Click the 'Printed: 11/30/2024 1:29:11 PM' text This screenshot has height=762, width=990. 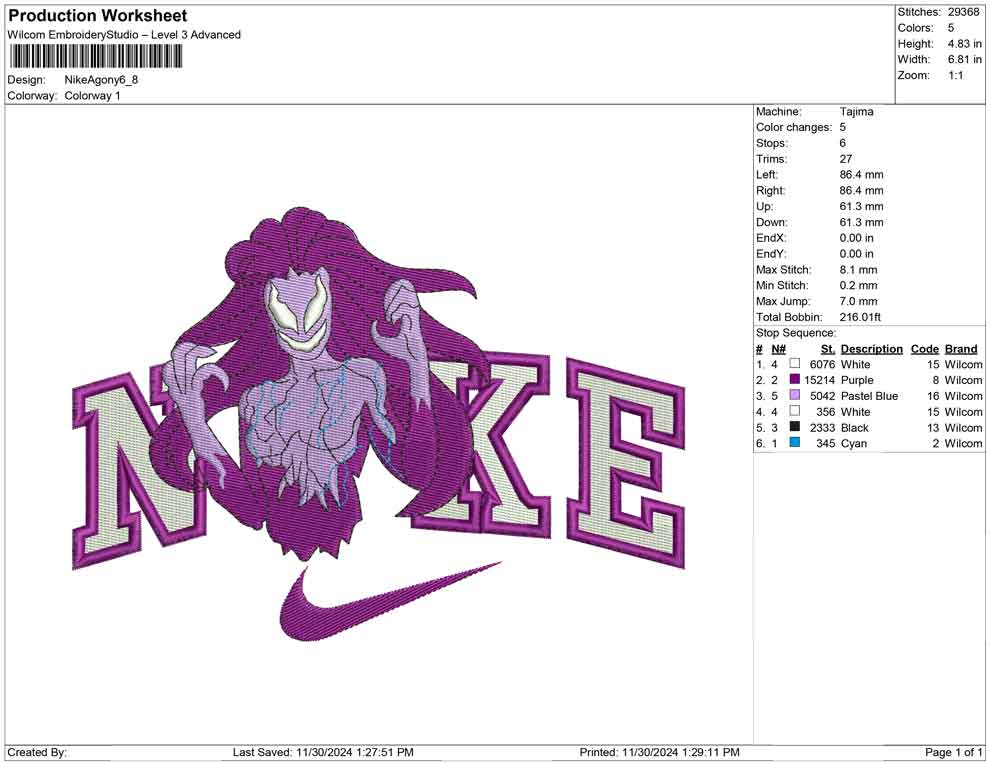click(659, 752)
